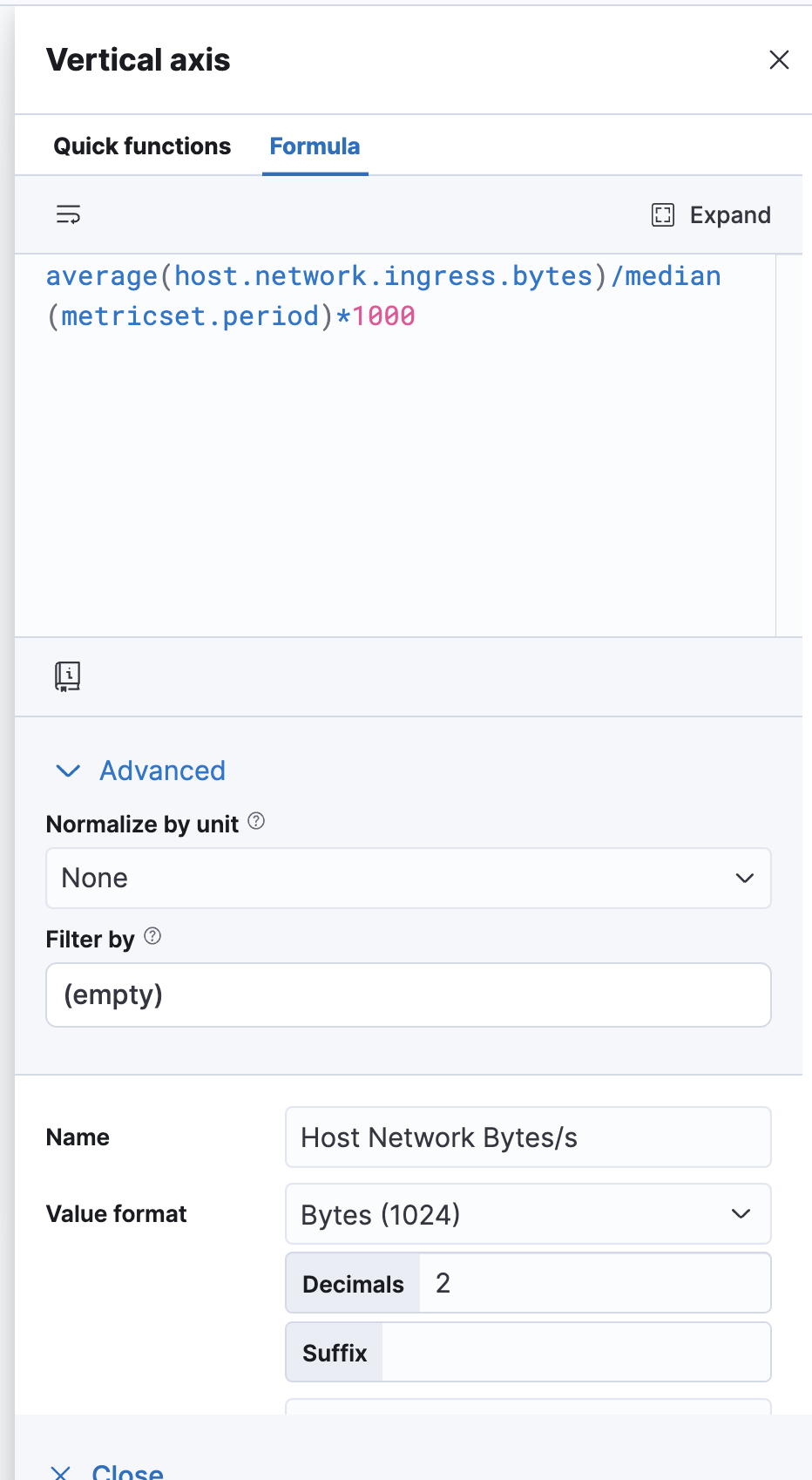Image resolution: width=812 pixels, height=1480 pixels.
Task: Edit the Name field Host Network Bytes/s
Action: click(527, 1137)
